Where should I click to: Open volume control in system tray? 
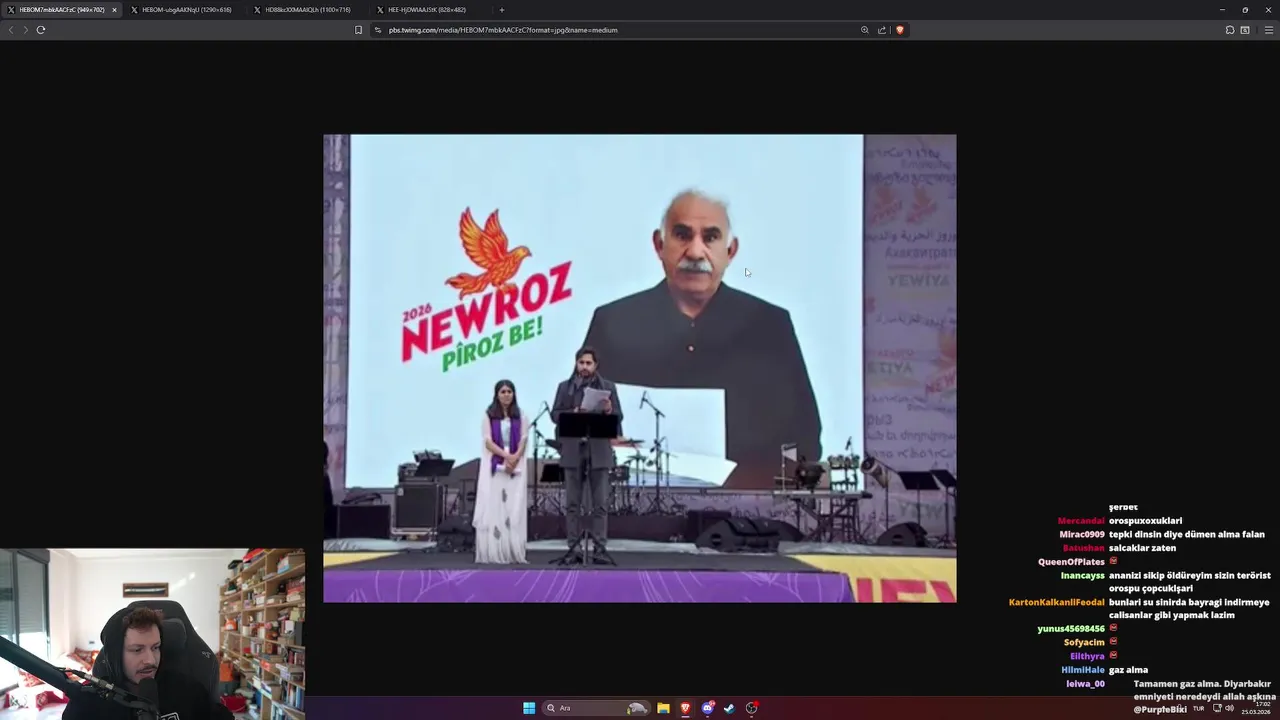(1230, 708)
